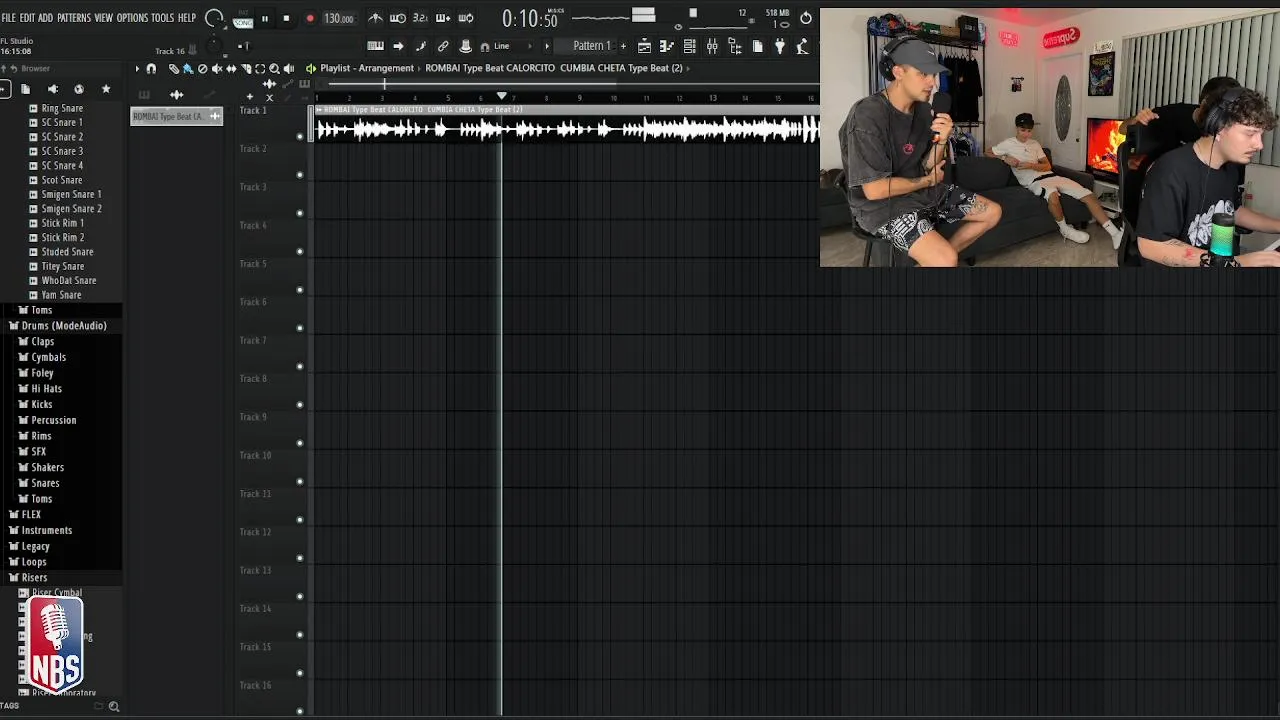The image size is (1280, 720).
Task: Open the TOOLS menu
Action: pos(162,18)
